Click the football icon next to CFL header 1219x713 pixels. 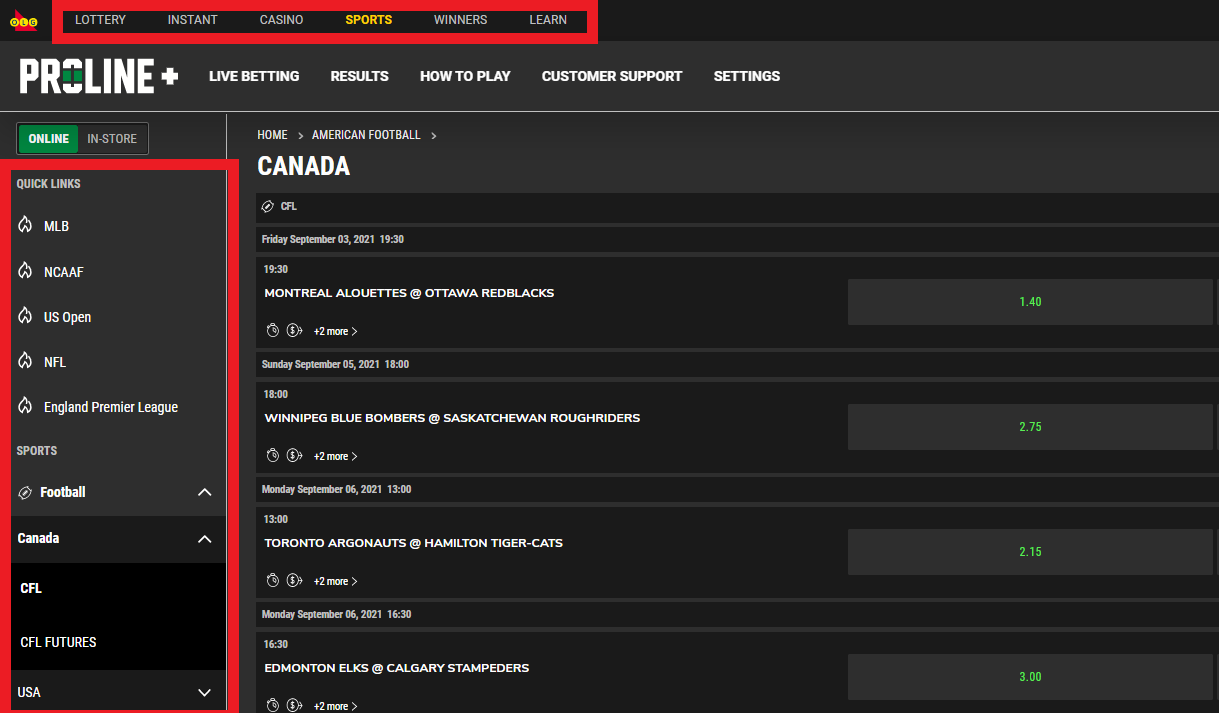(267, 206)
